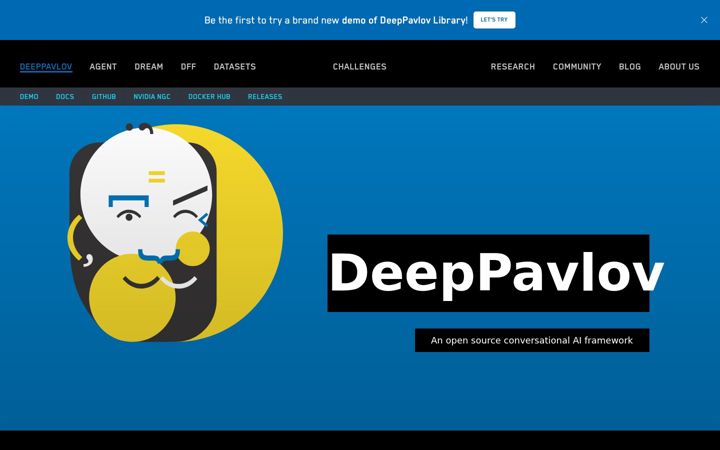720x450 pixels.
Task: View the RELEASES link
Action: tap(265, 96)
